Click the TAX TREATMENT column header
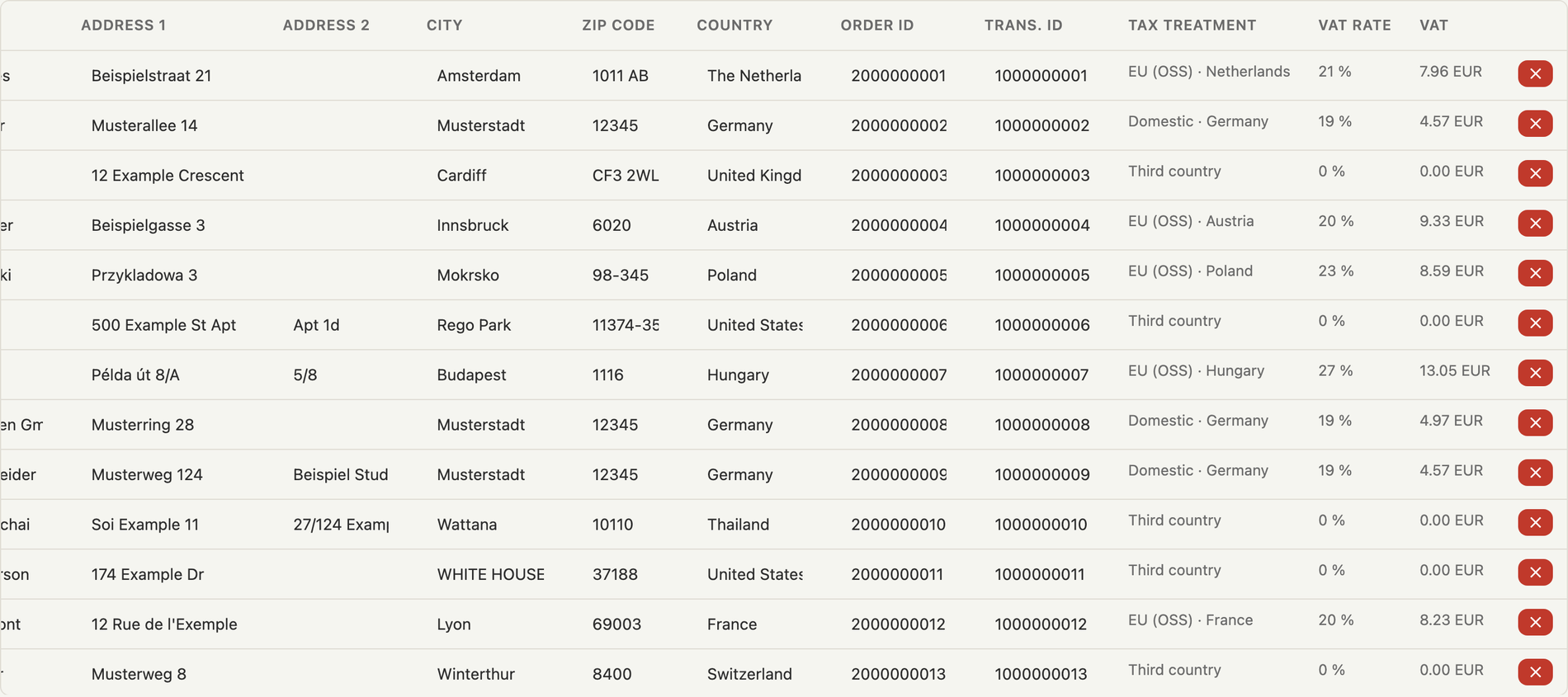1568x697 pixels. pyautogui.click(x=1192, y=26)
